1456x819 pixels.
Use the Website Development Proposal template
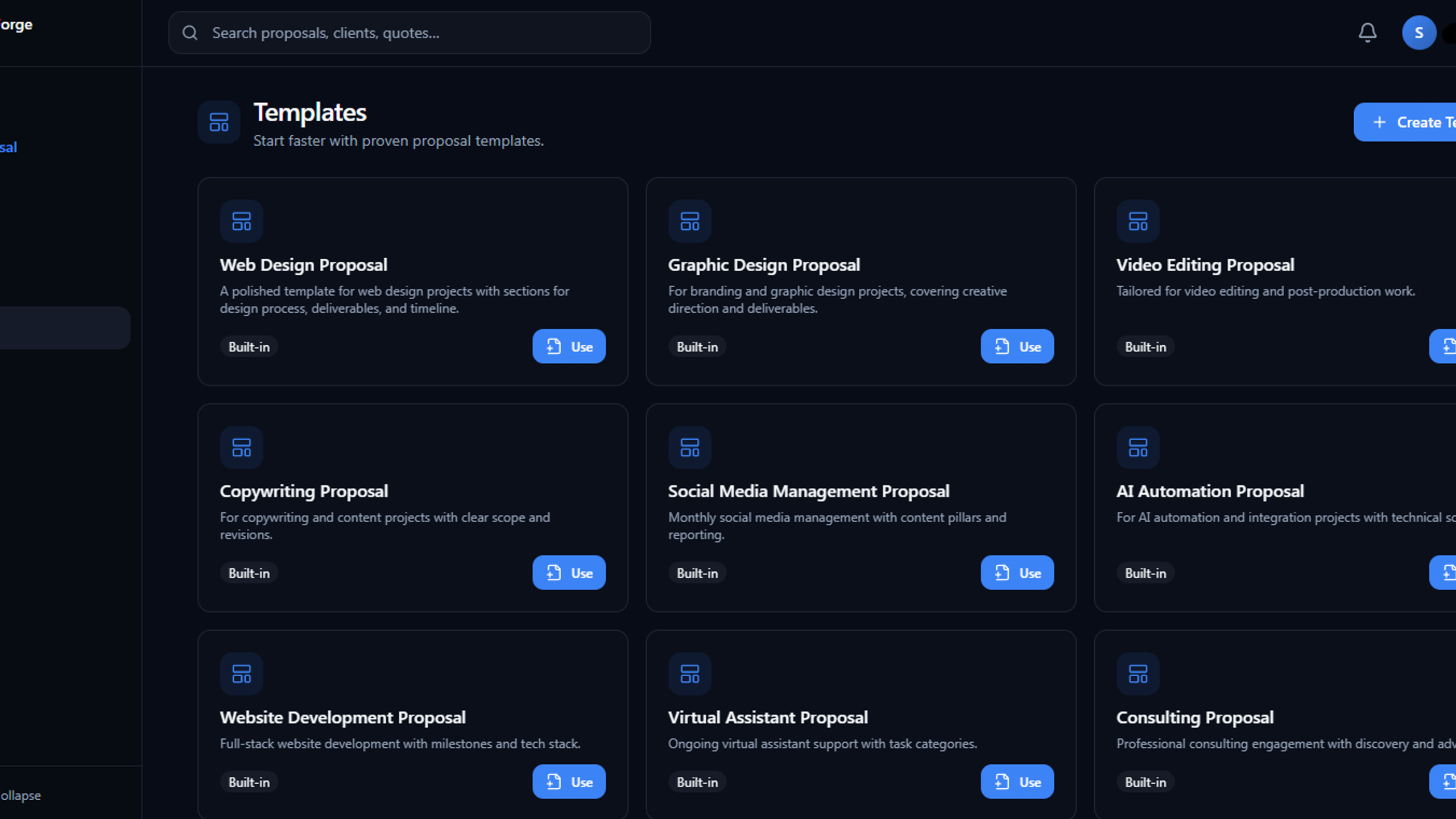(569, 782)
